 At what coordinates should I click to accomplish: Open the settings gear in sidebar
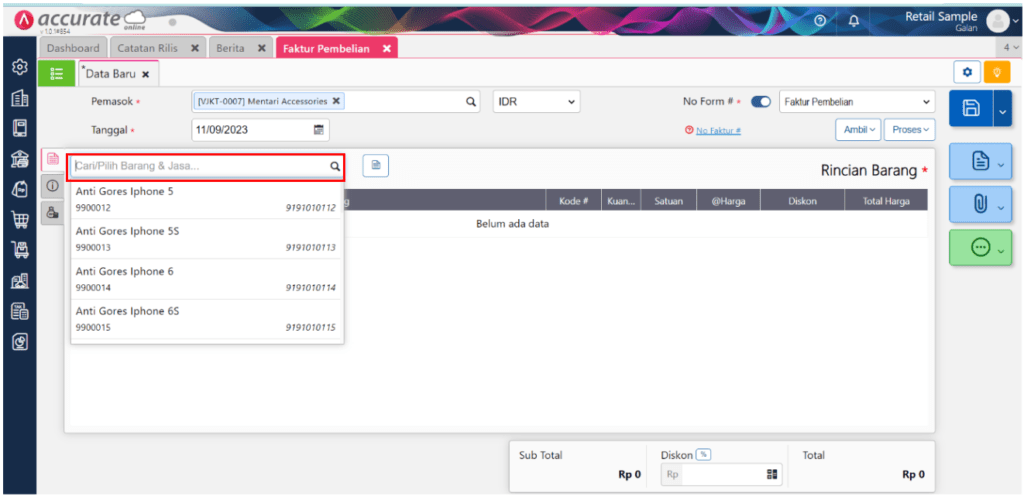pyautogui.click(x=20, y=67)
